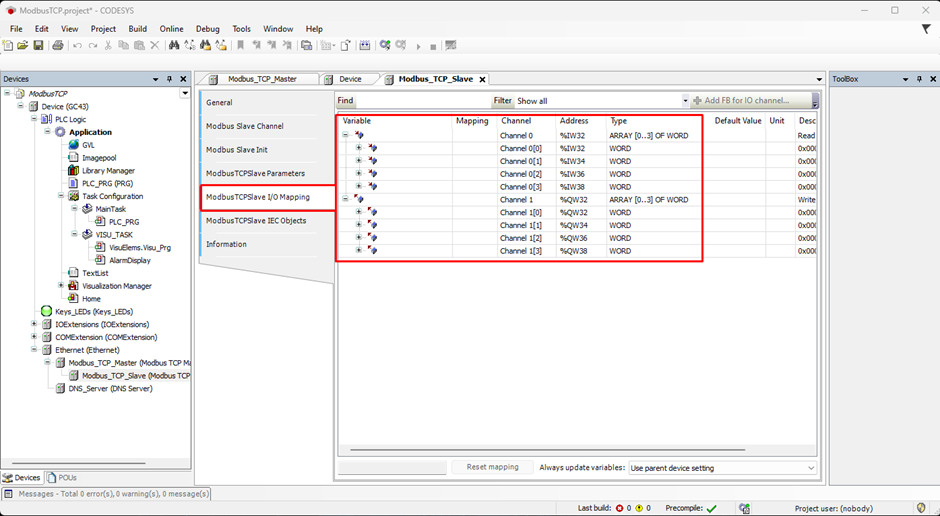The image size is (940, 516).
Task: Open the Build menu
Action: coord(137,29)
